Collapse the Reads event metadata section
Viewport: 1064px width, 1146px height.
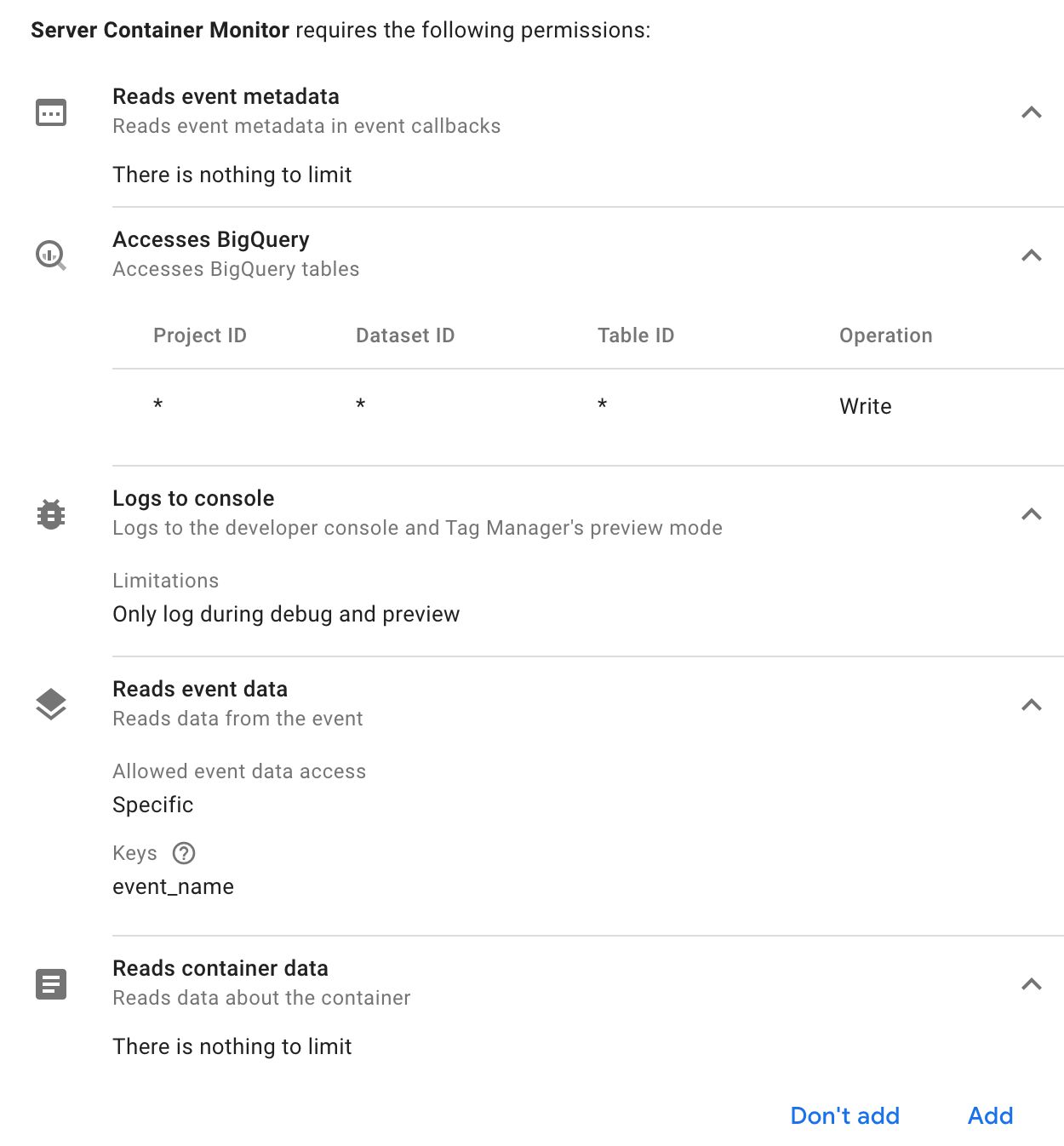click(1032, 112)
